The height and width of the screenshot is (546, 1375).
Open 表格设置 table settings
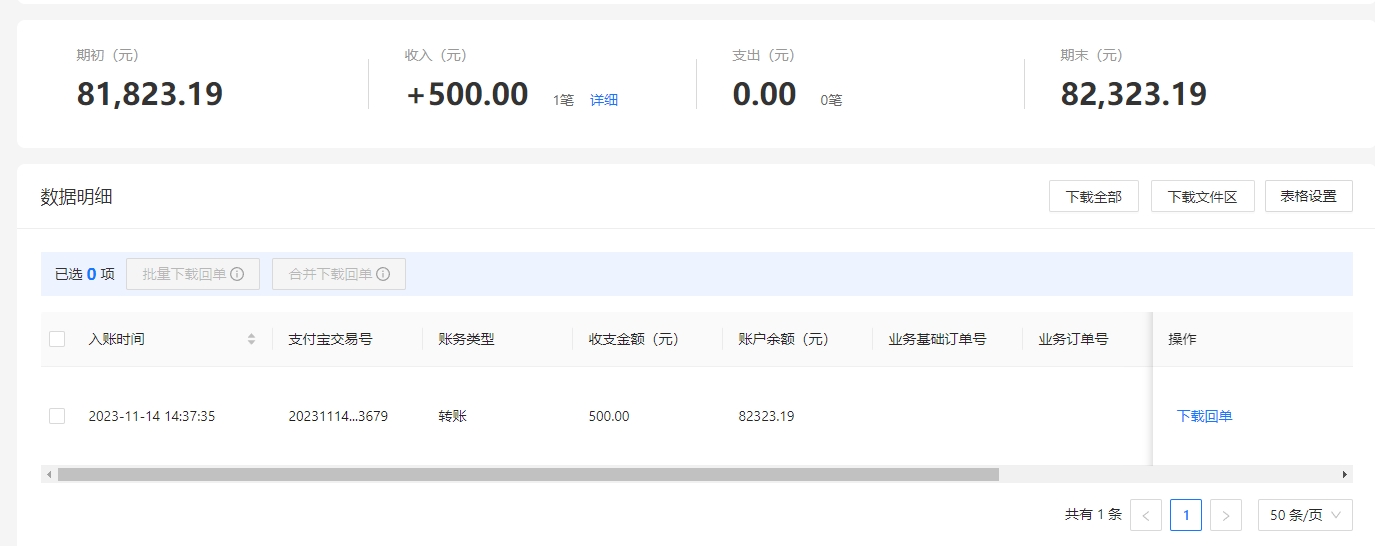pos(1309,196)
